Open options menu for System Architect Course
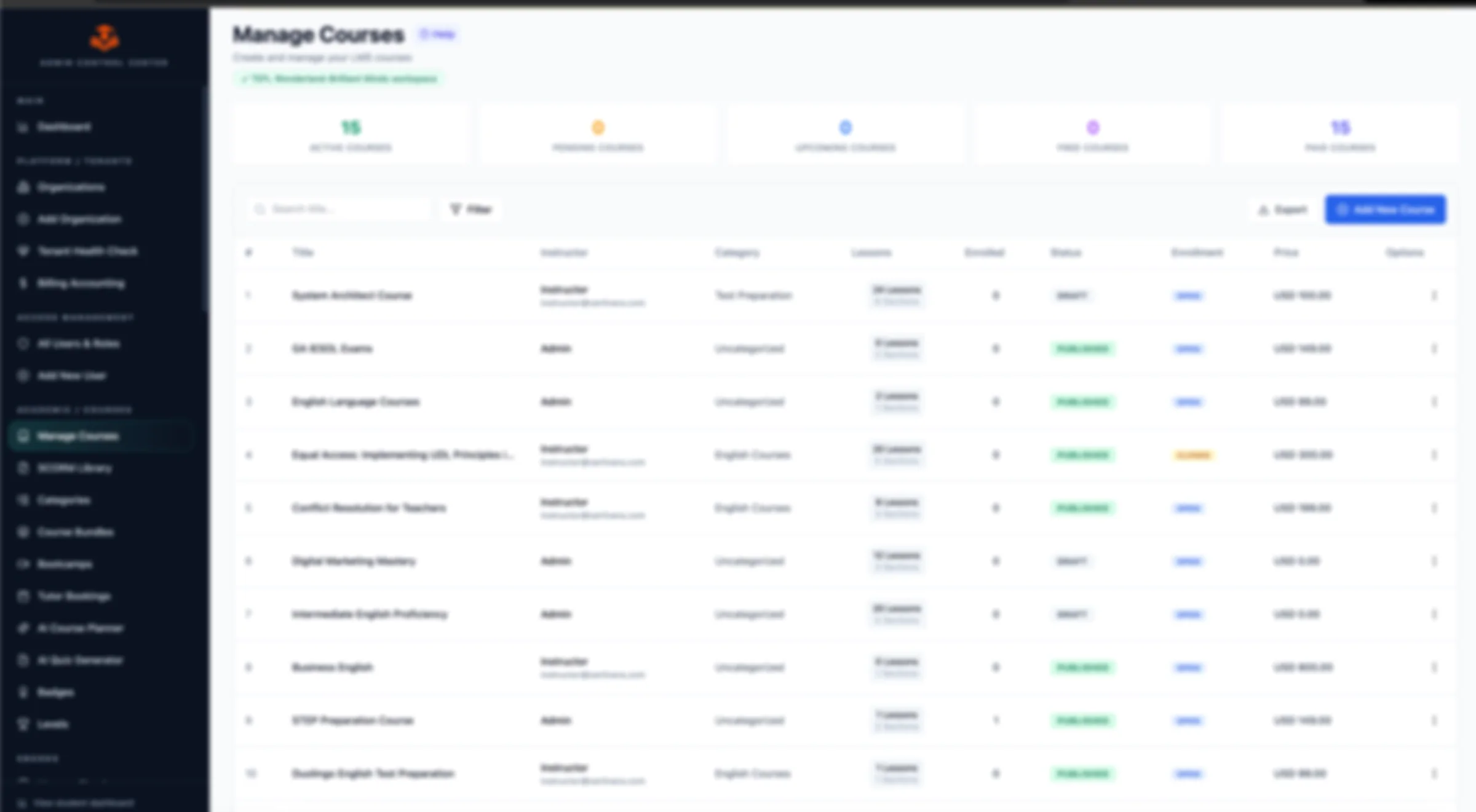1476x812 pixels. tap(1434, 296)
